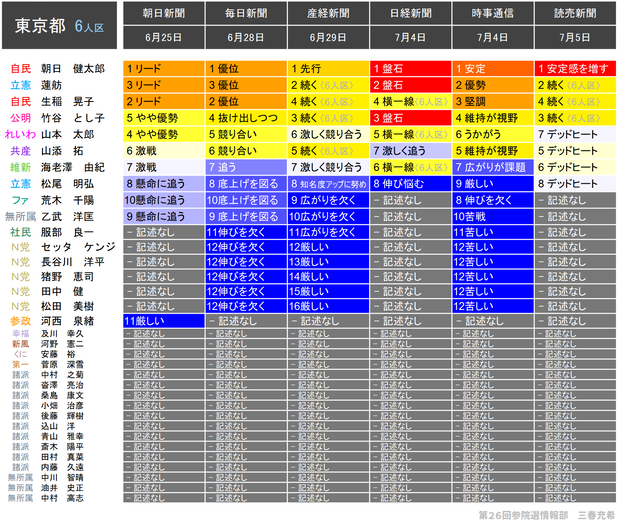
Task: Click the 維新 party label
Action: pyautogui.click(x=21, y=167)
